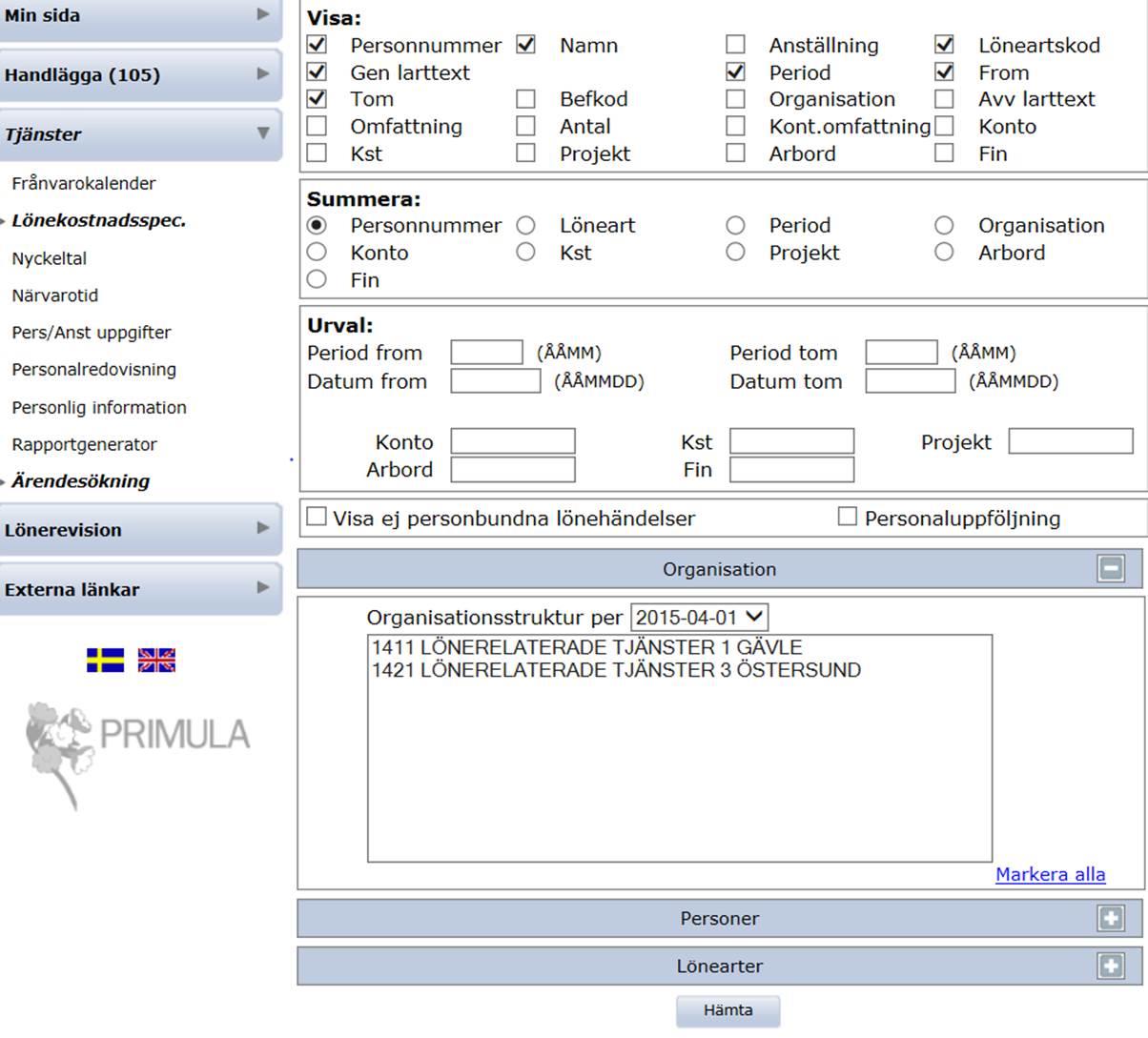Switch language to Swedish flag icon
Screen dimensions: 1148x1038
click(x=105, y=660)
